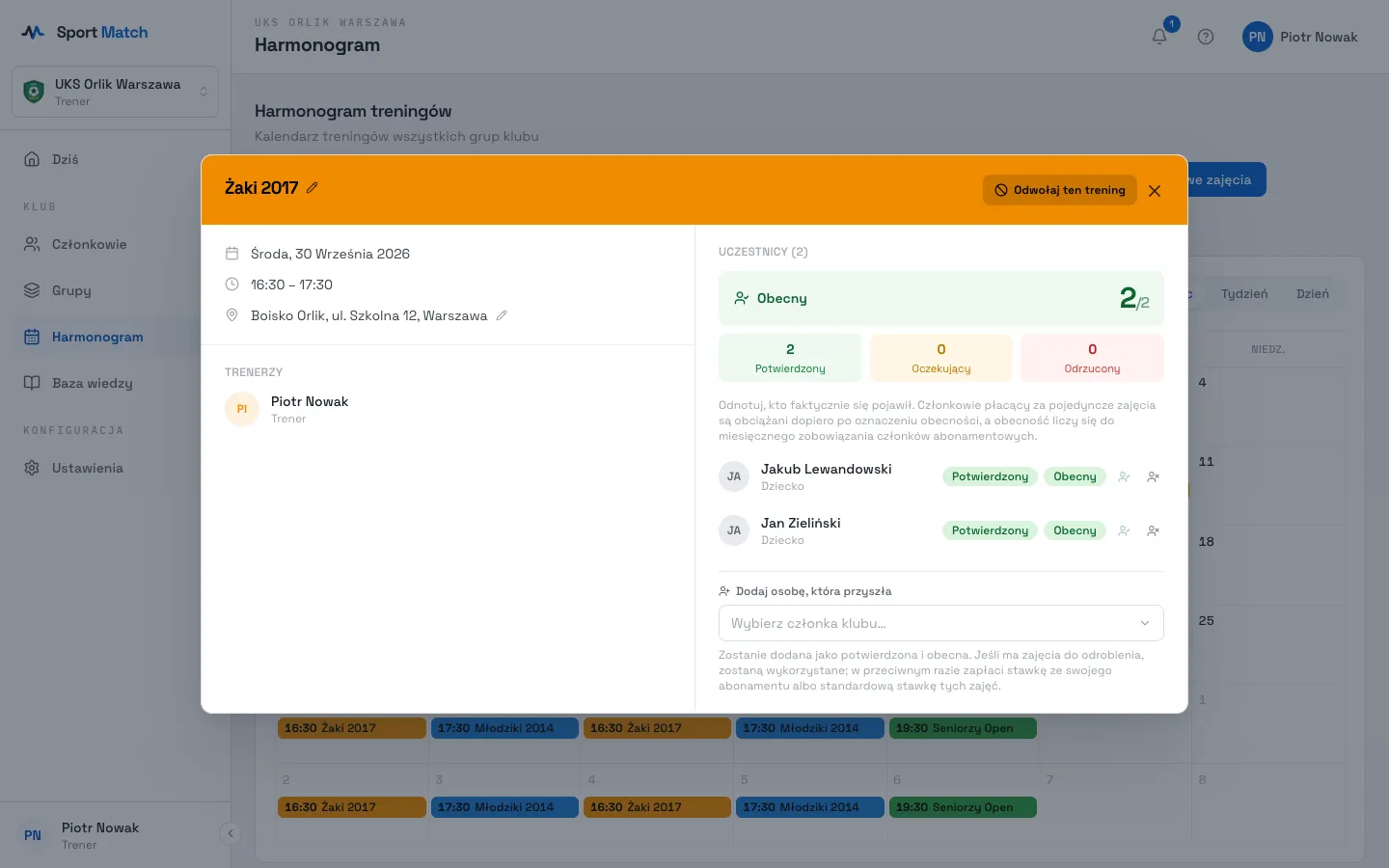Mark Jakub Lewandowski as absent icon
The height and width of the screenshot is (868, 1389).
1153,476
